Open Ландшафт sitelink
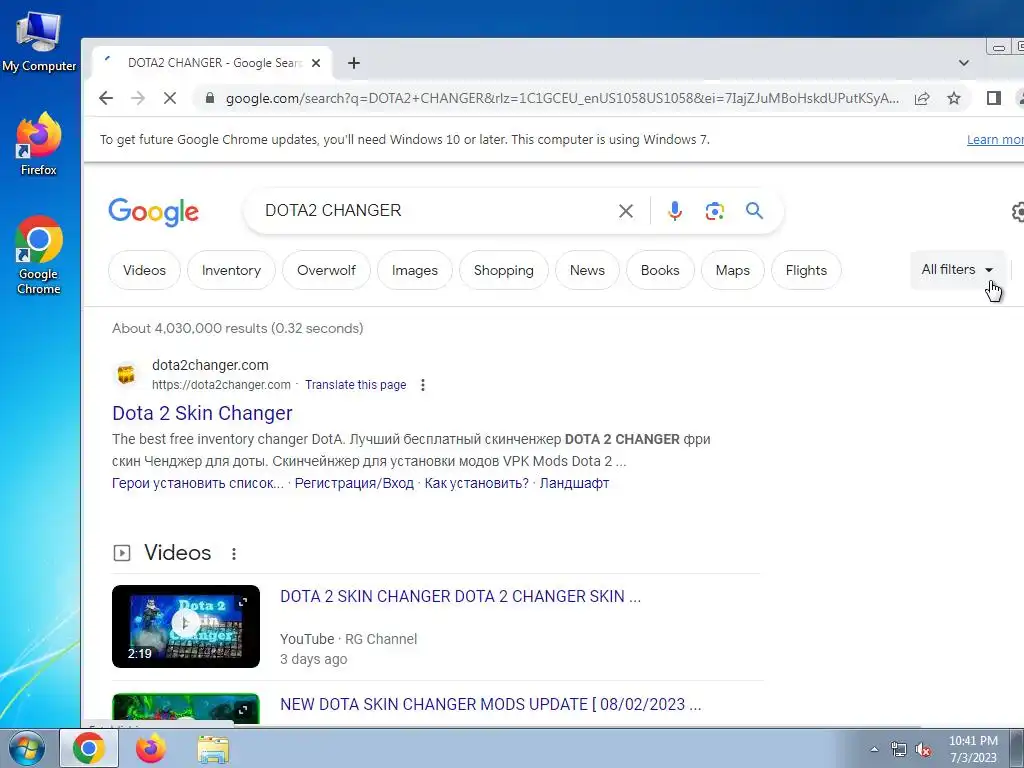1024x768 pixels. pos(574,483)
